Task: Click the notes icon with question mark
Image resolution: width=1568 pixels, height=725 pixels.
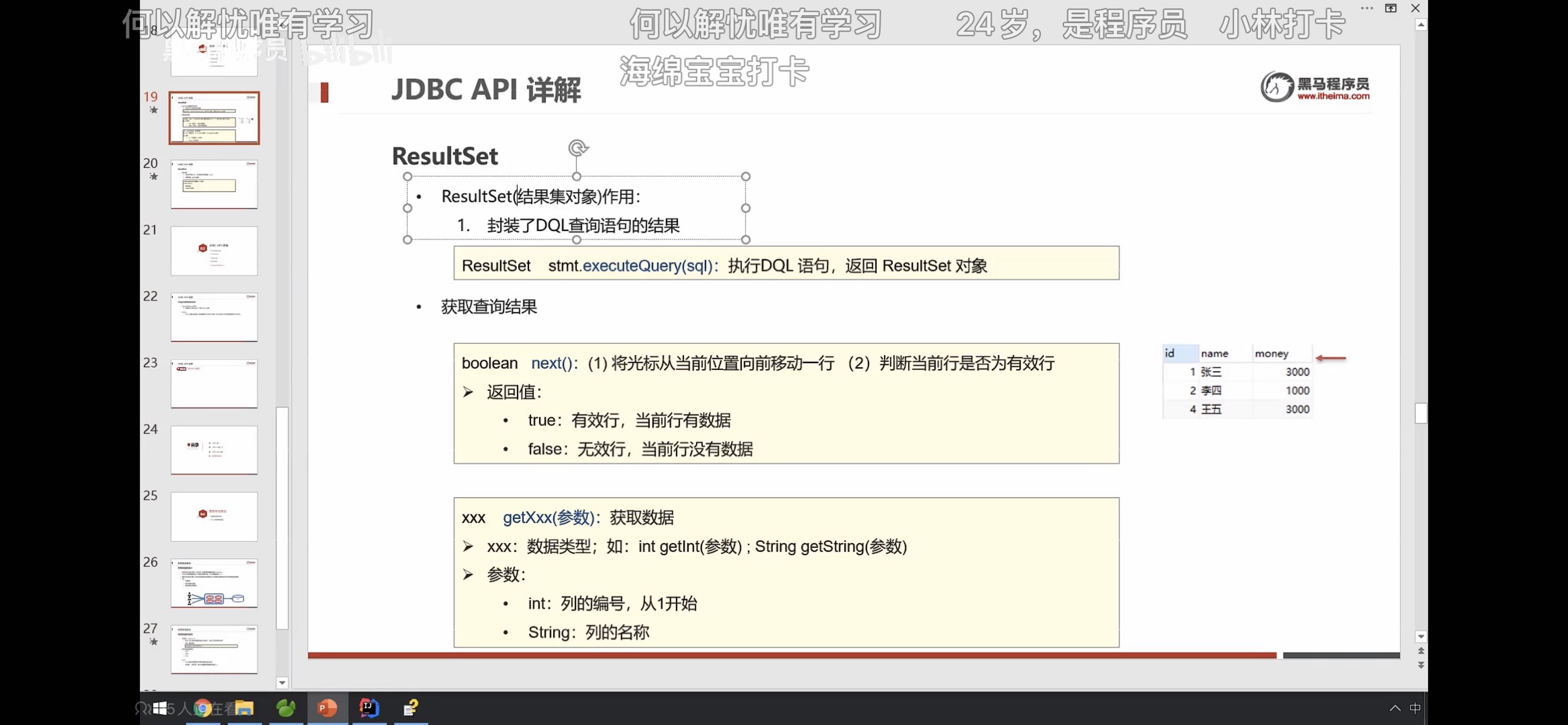Action: (x=411, y=708)
